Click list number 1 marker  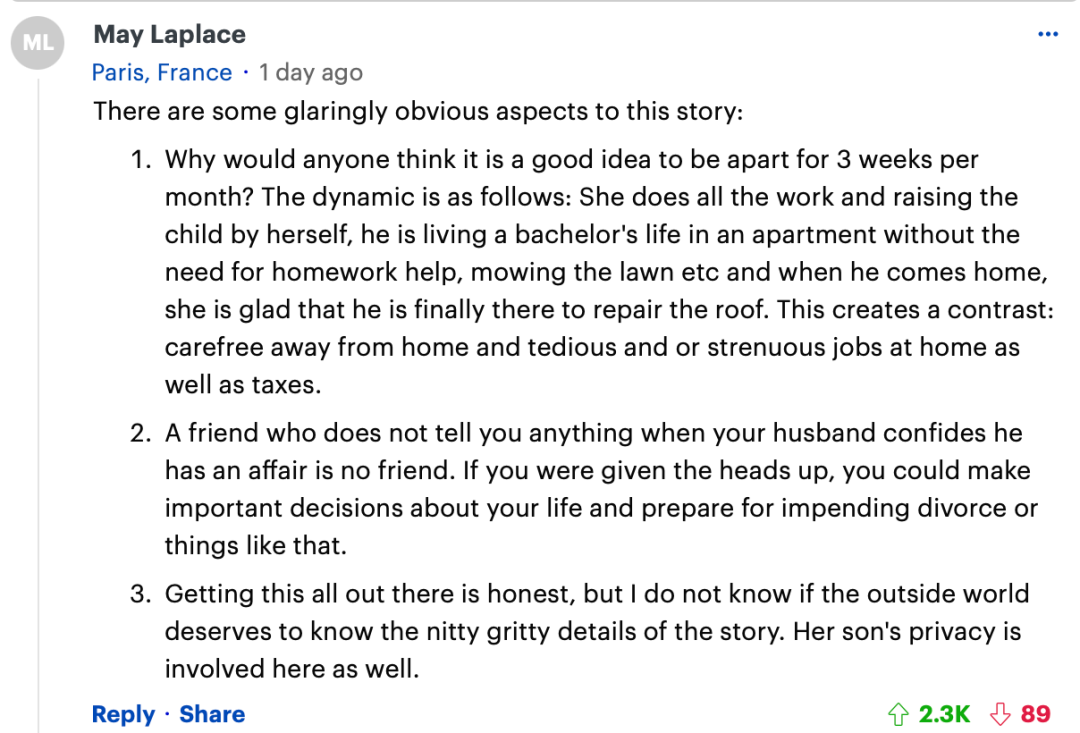click(141, 159)
